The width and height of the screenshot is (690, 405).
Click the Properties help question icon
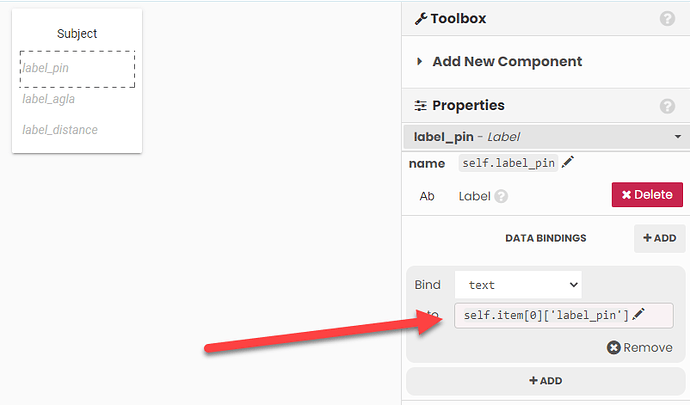pos(667,106)
